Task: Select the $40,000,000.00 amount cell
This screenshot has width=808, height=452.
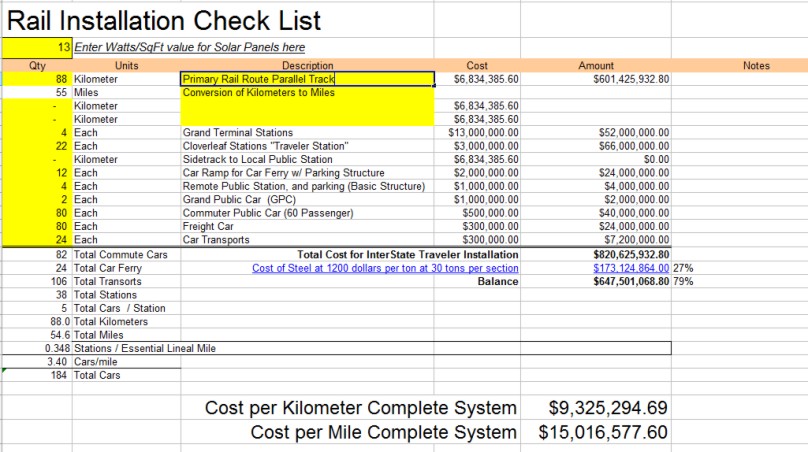Action: point(596,213)
